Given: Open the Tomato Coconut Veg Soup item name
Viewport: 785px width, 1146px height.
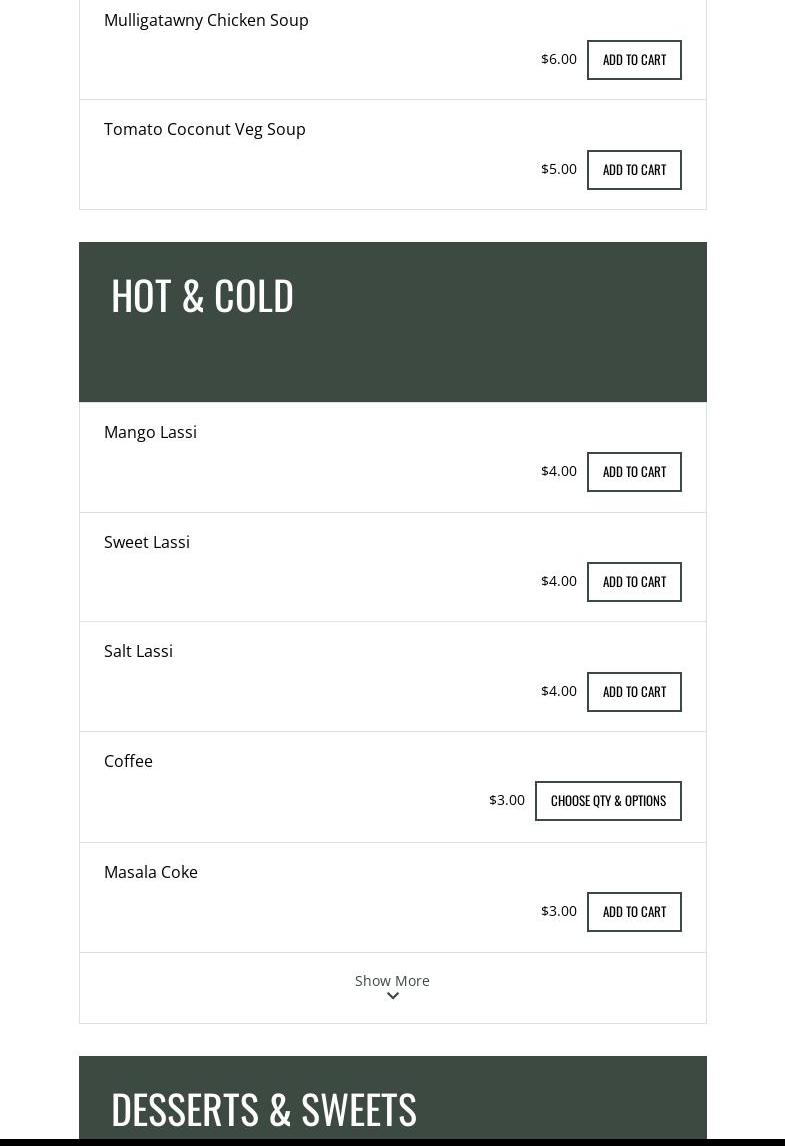Looking at the screenshot, I should click(x=205, y=129).
